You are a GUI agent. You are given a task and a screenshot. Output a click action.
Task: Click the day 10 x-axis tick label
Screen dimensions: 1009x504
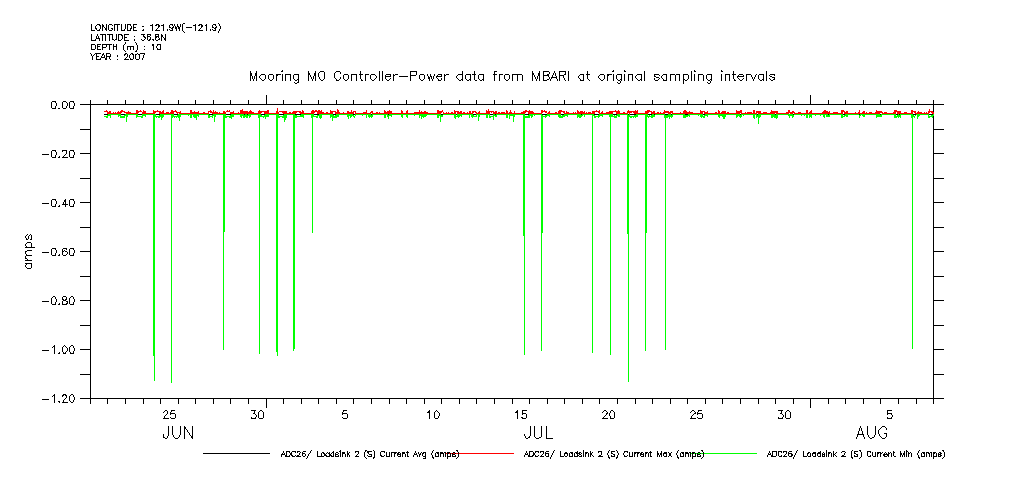pos(432,414)
